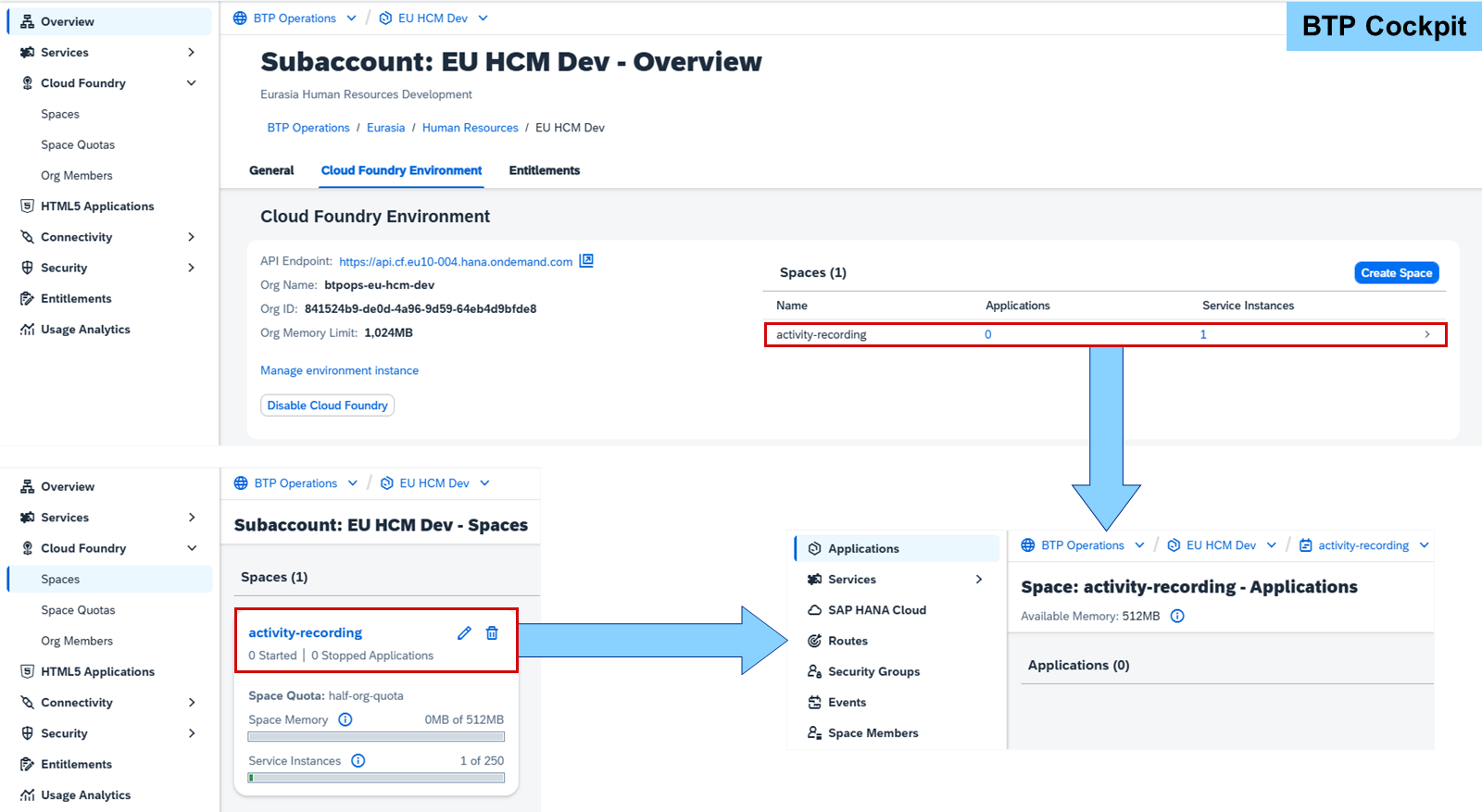Open the EU HCM Dev dropdown on the Spaces page header

(484, 483)
